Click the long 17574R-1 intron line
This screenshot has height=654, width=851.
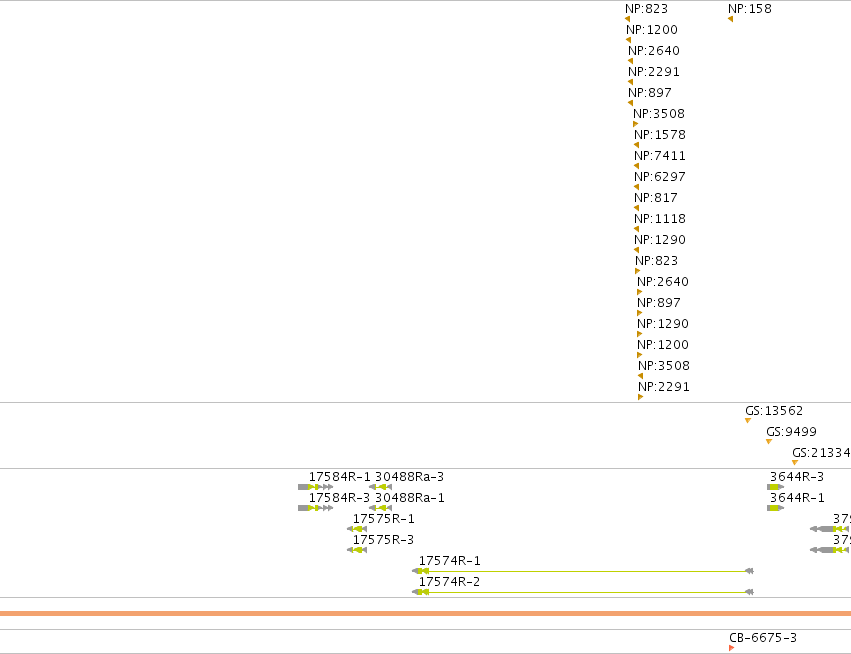click(x=586, y=571)
